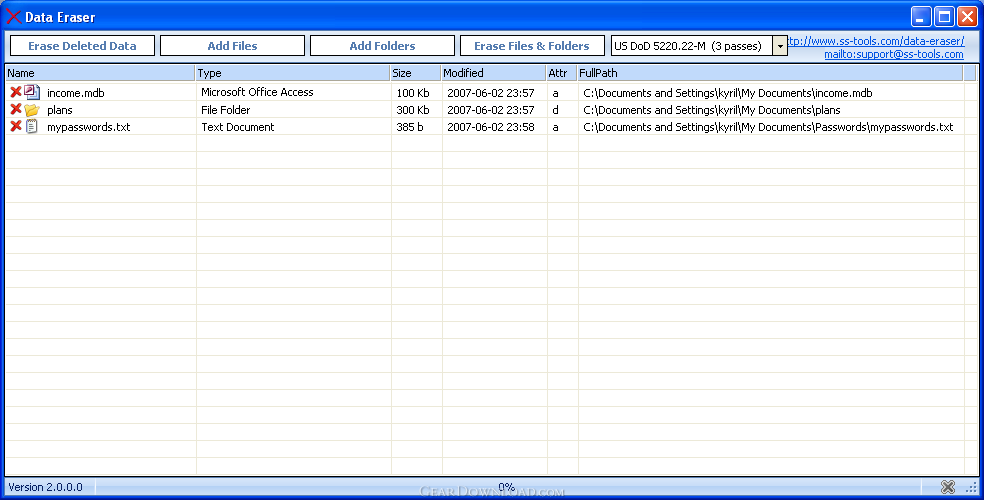Click Erase Deleted Data button
This screenshot has height=500, width=984.
point(82,46)
